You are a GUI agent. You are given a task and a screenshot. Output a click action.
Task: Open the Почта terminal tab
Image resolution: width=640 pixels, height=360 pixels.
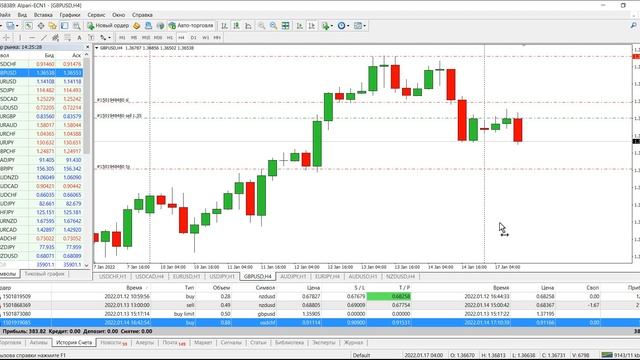click(x=173, y=343)
